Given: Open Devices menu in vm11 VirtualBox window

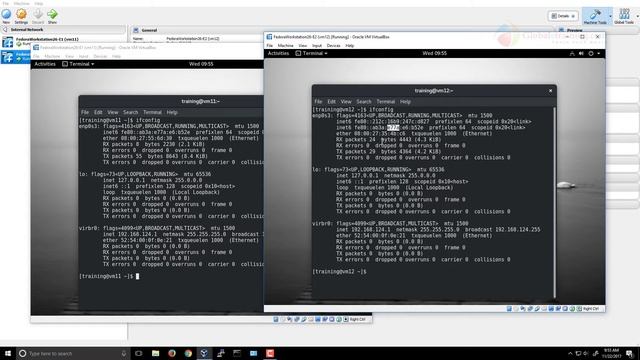Looking at the screenshot, I should point(100,56).
